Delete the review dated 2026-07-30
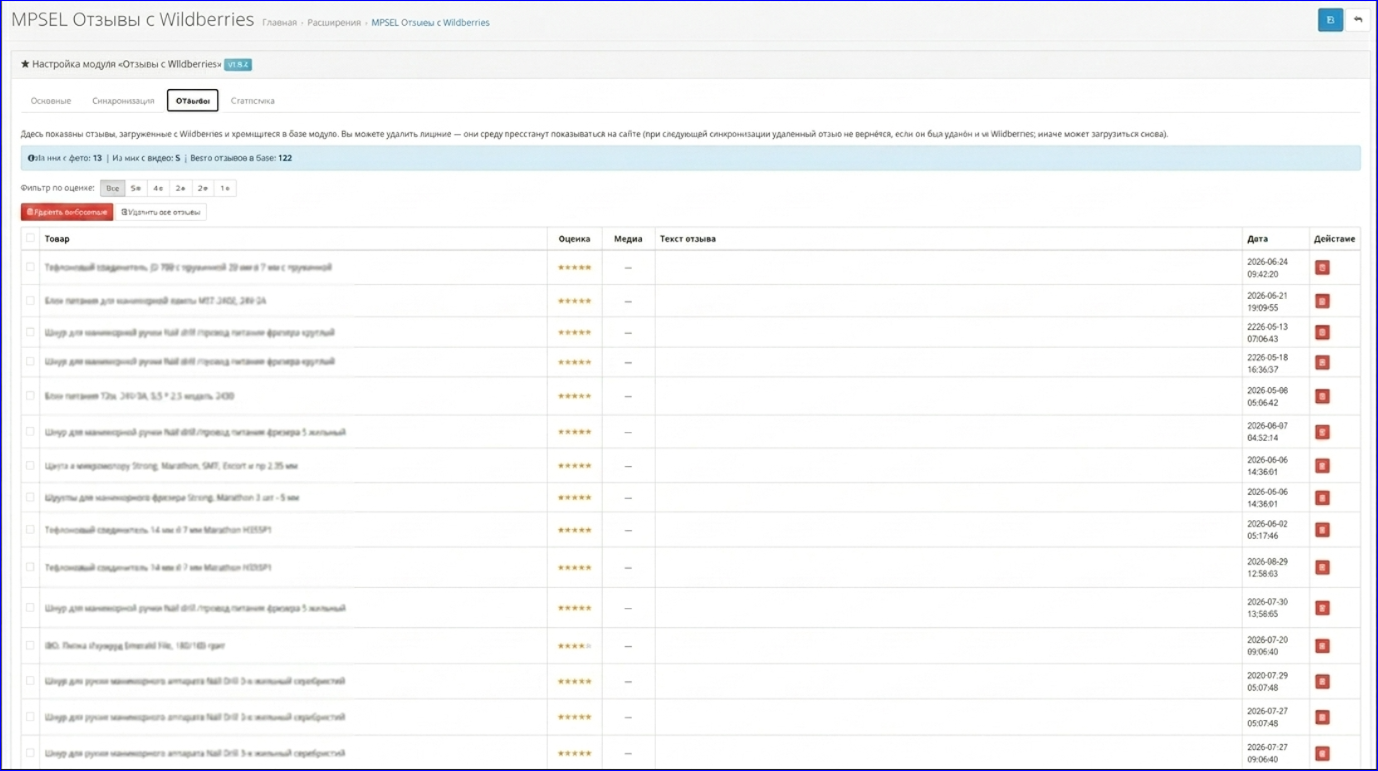1378x771 pixels. coord(1322,608)
